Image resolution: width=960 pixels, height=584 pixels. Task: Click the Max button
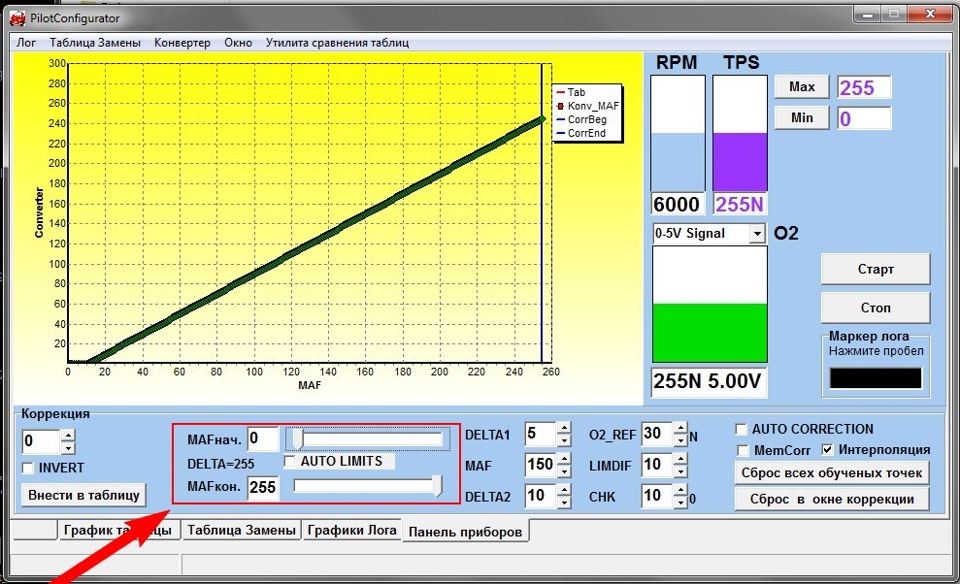(801, 87)
